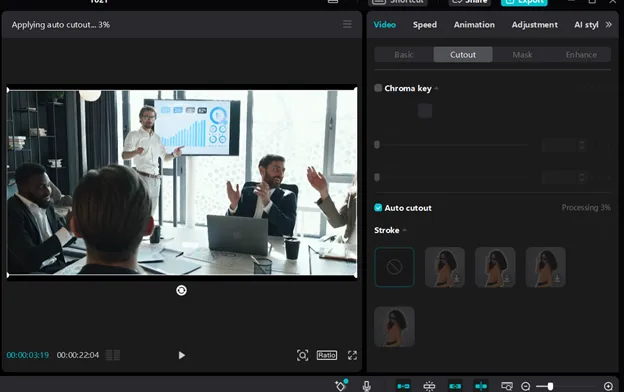
Task: Click the timeline zoom-in magnifier
Action: pyautogui.click(x=608, y=386)
